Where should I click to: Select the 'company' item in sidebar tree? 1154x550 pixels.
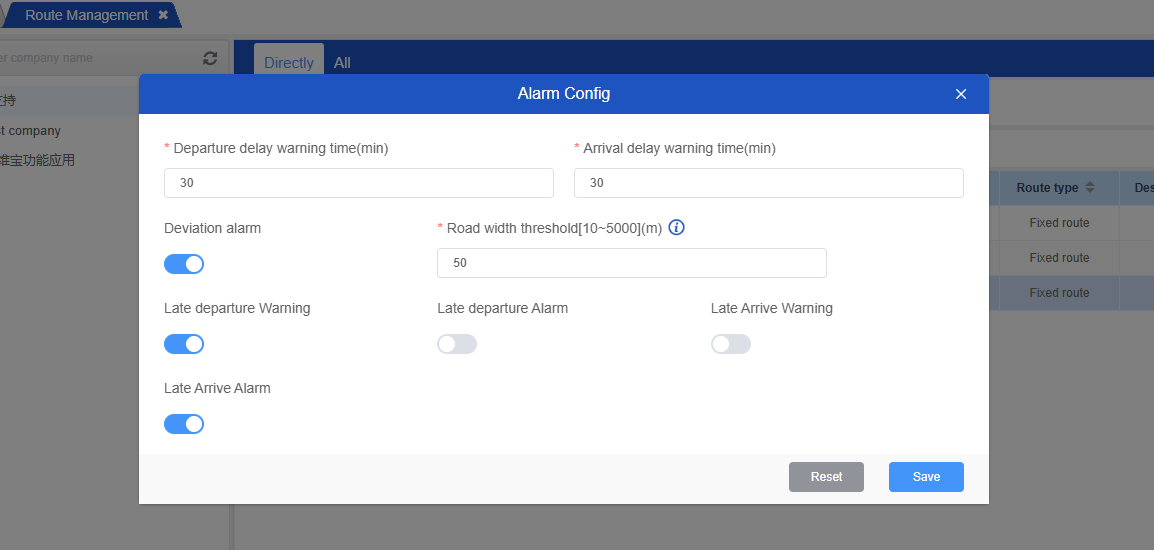tap(32, 131)
